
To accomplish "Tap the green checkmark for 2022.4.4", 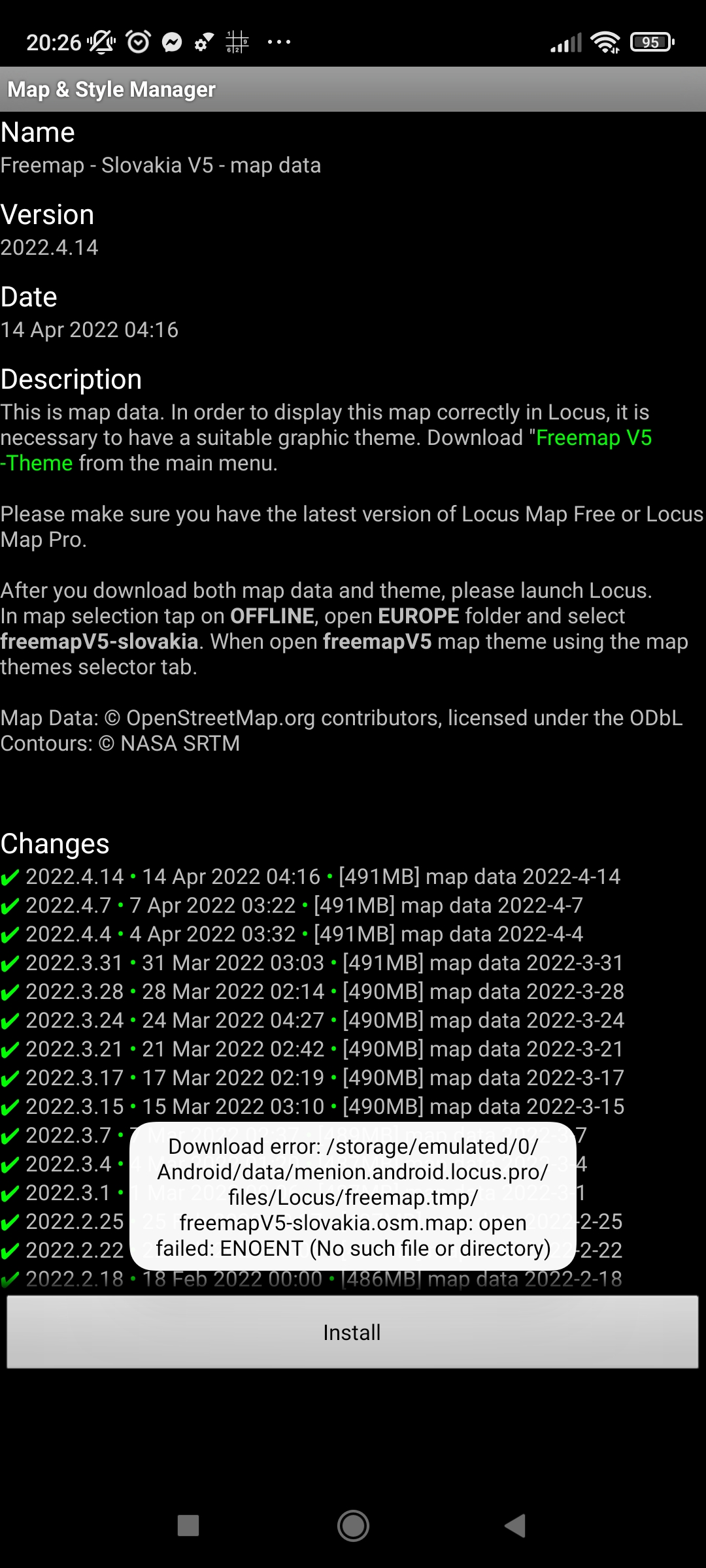I will pyautogui.click(x=10, y=935).
